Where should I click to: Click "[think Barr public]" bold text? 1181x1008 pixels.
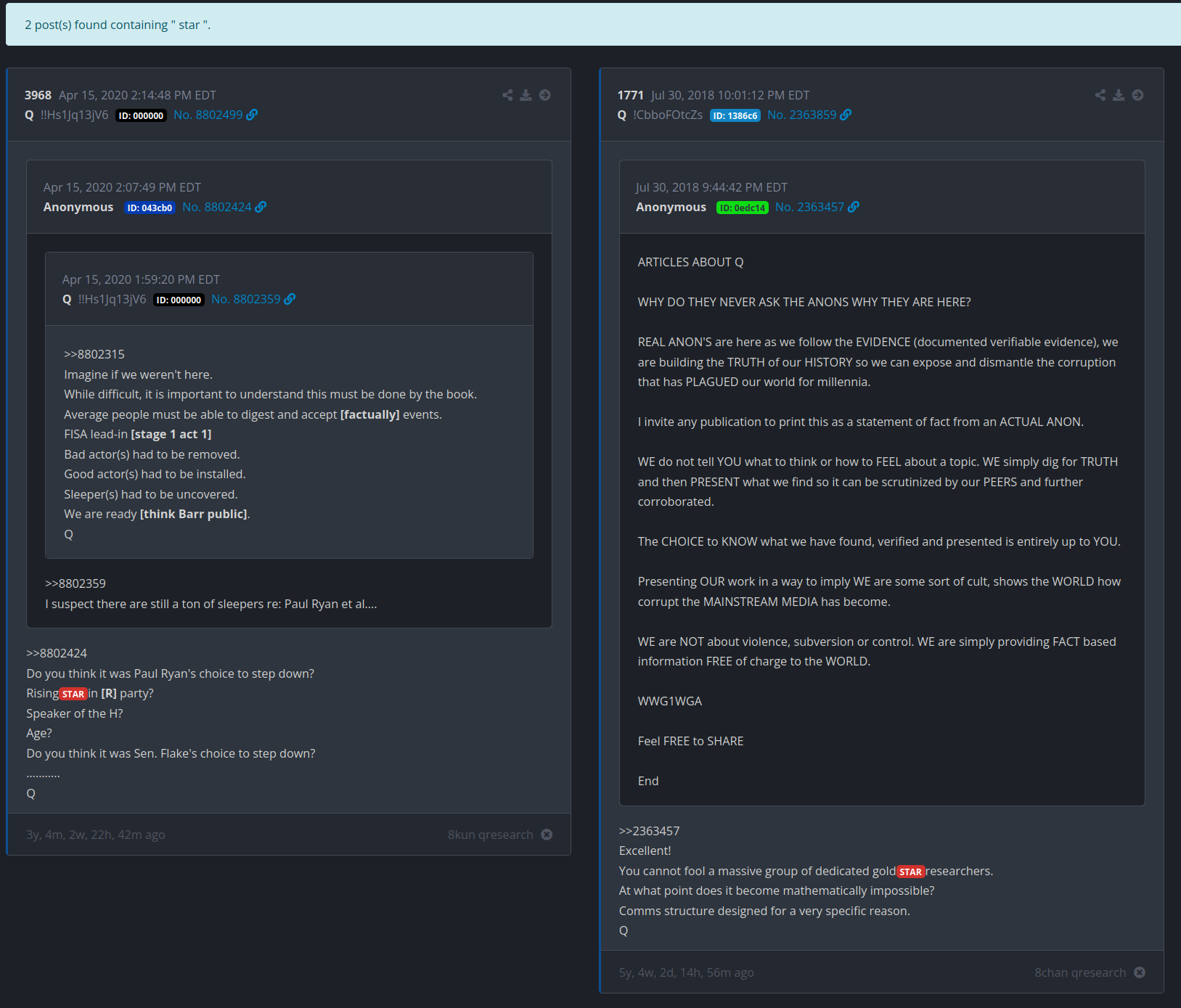click(194, 514)
